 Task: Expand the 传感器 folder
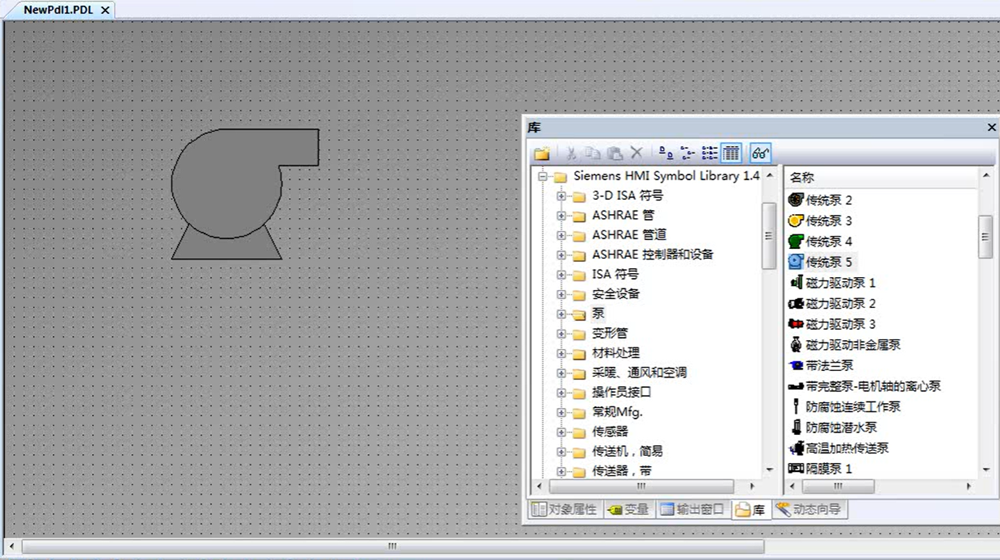[562, 432]
